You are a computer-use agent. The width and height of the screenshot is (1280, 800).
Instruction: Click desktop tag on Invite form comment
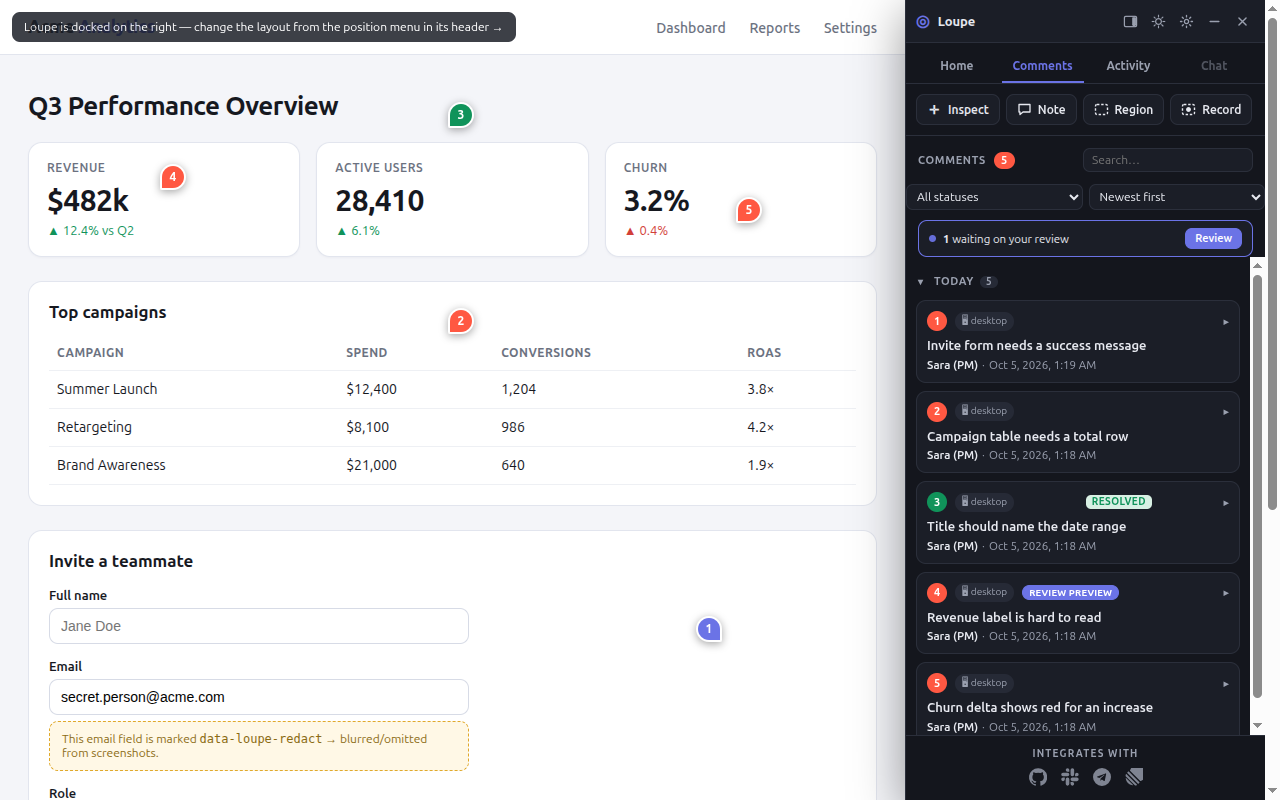[x=984, y=321]
